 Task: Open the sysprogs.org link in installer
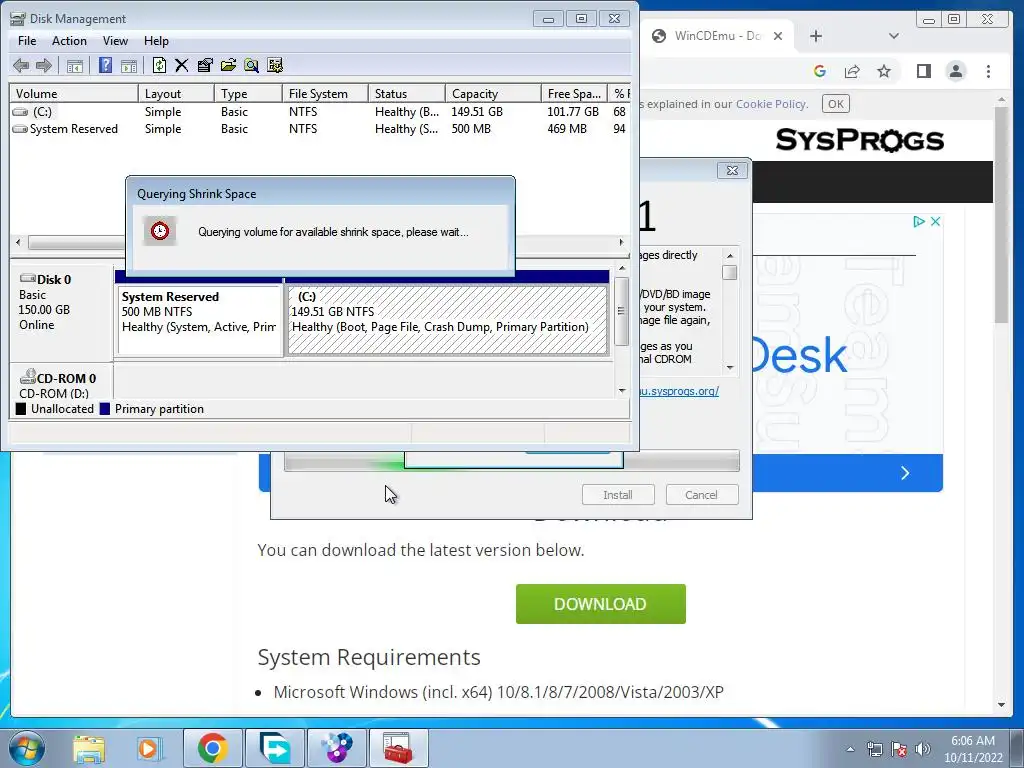[x=679, y=391]
